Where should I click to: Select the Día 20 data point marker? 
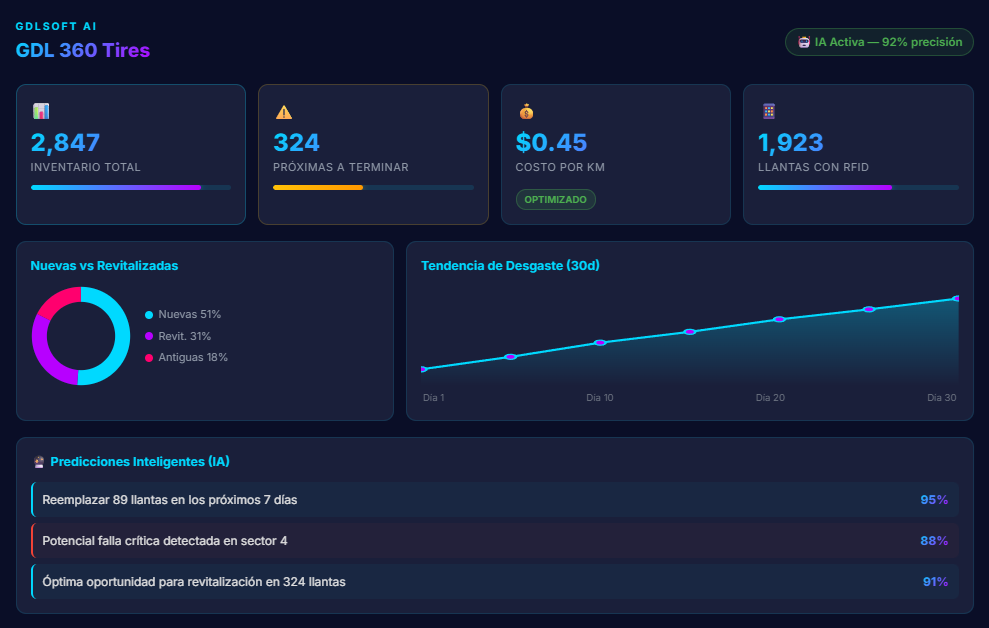click(x=778, y=320)
